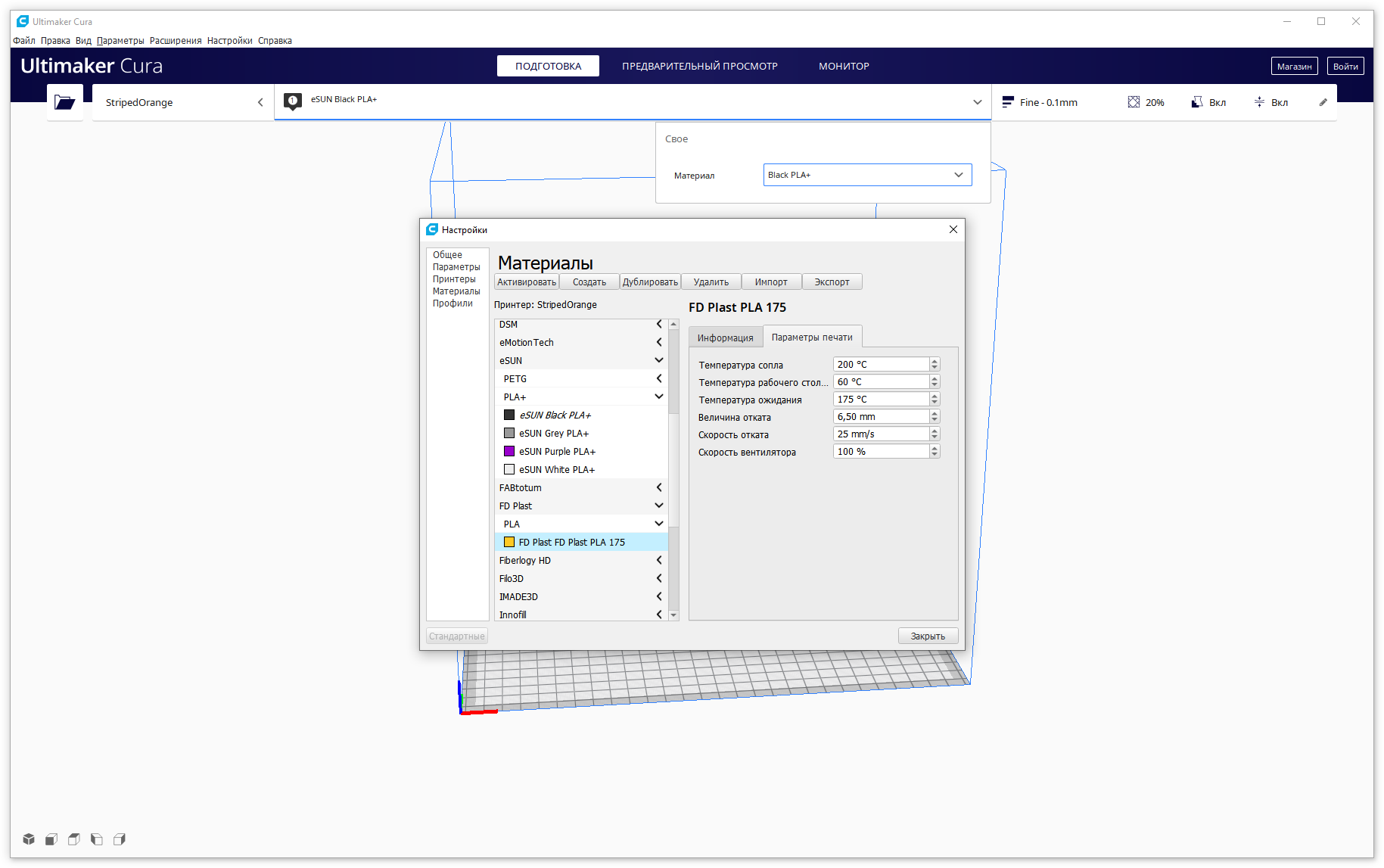Click the Дублировать button
The image size is (1384, 868).
(x=650, y=282)
